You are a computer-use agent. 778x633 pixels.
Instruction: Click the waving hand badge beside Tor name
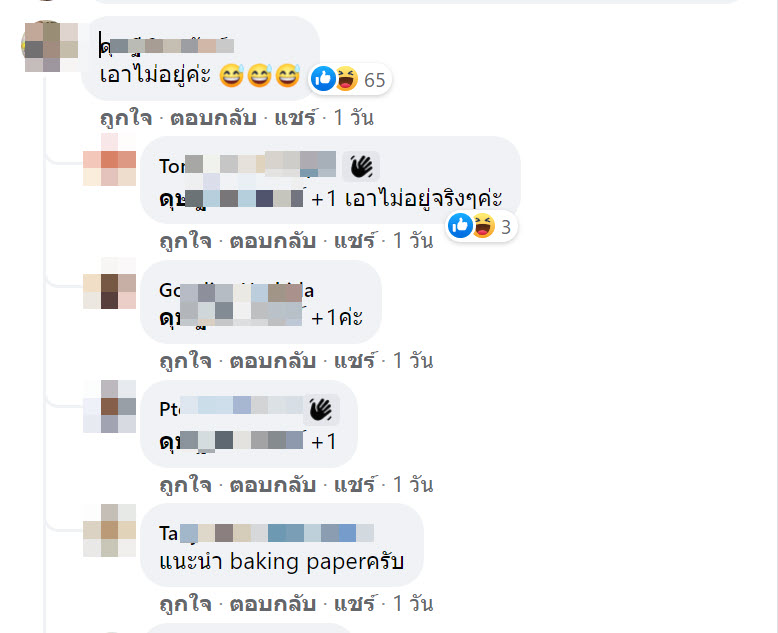pyautogui.click(x=361, y=166)
